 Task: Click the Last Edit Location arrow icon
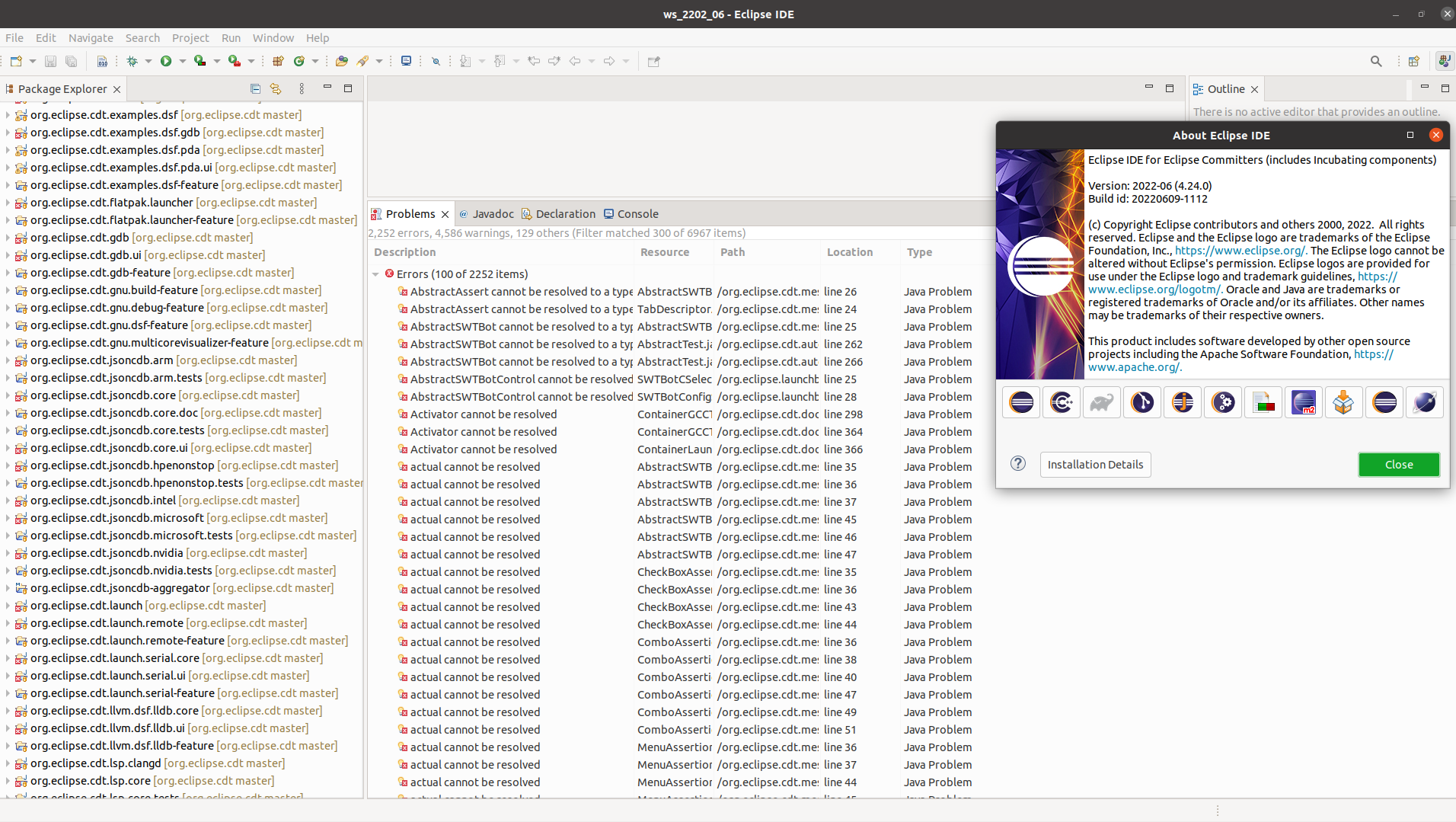click(x=534, y=61)
